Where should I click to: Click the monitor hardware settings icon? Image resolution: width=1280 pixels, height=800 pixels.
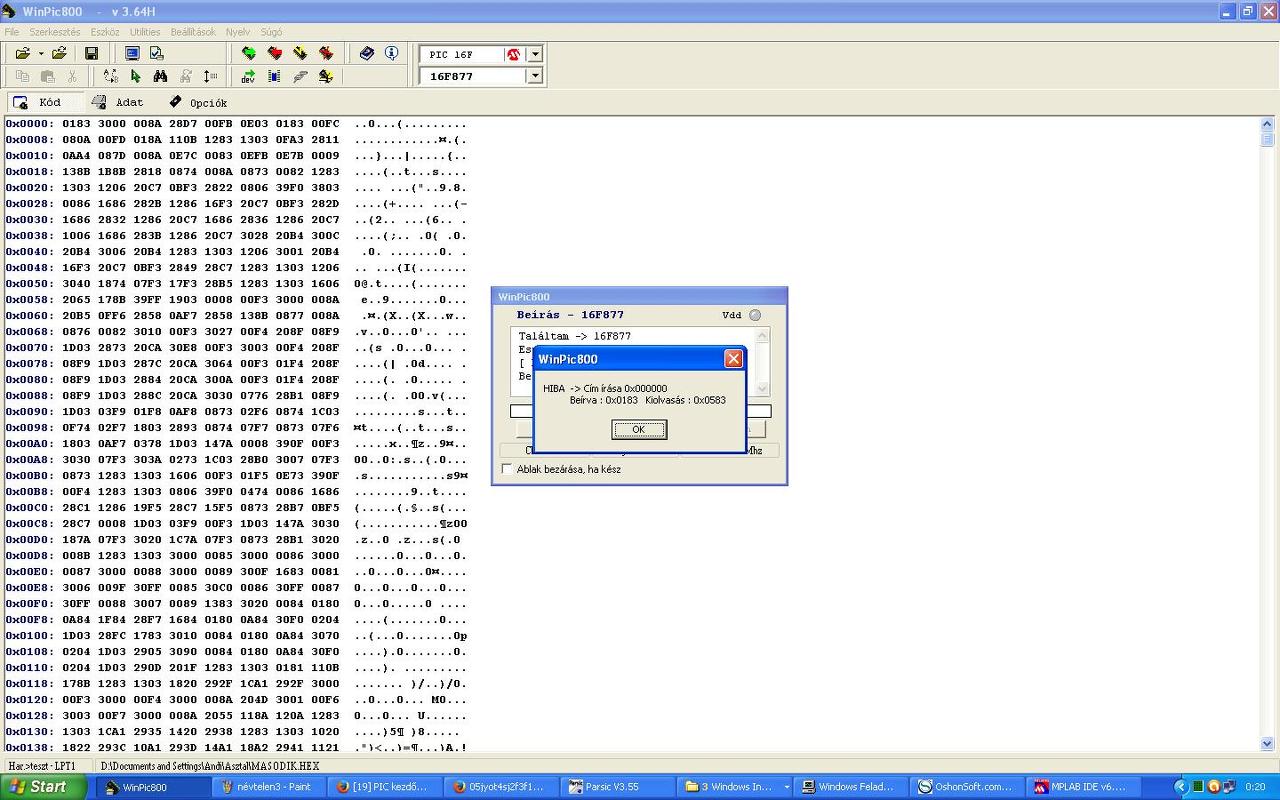click(132, 53)
